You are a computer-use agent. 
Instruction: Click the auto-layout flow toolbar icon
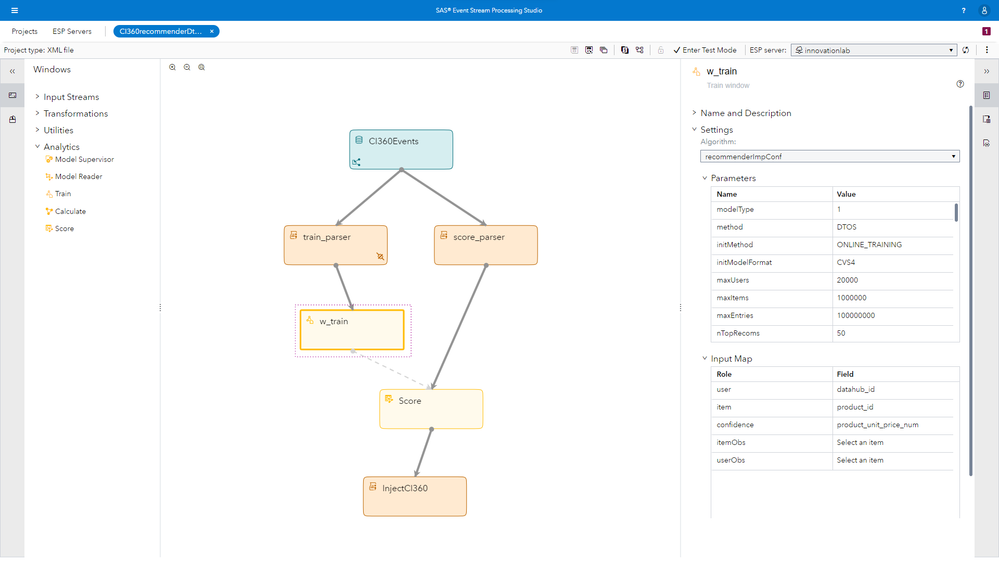pos(640,50)
